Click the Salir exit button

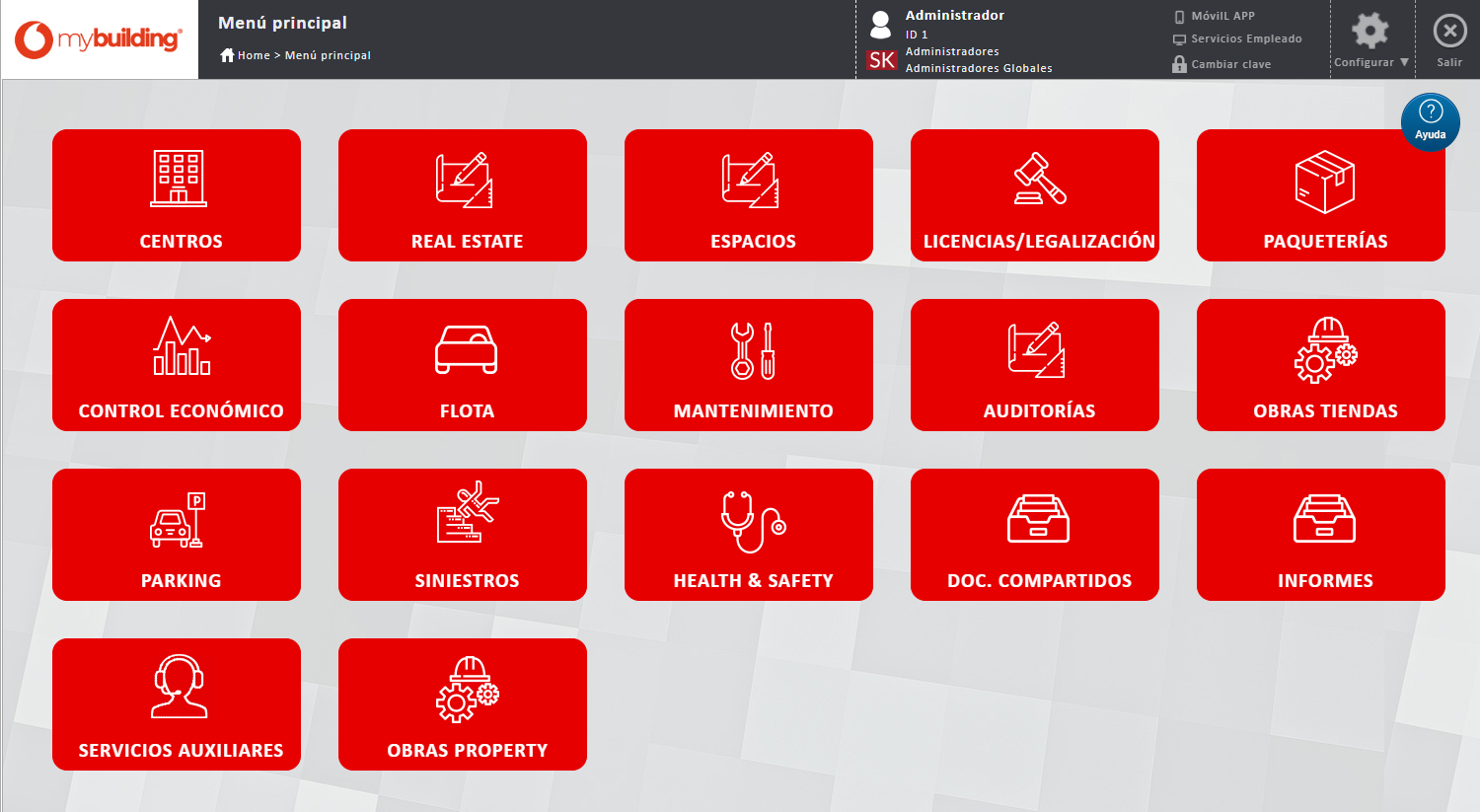(x=1448, y=39)
